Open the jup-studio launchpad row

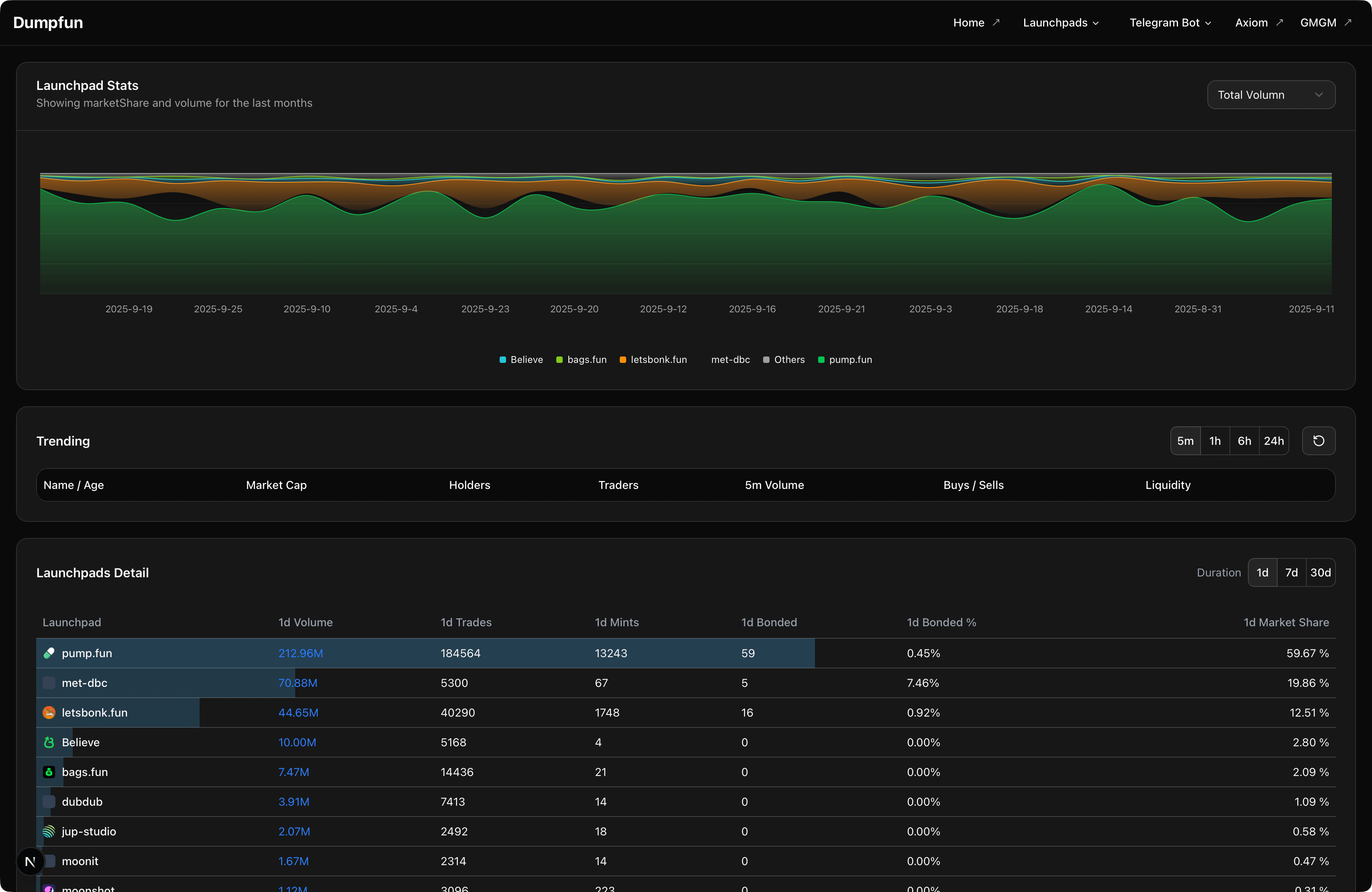pos(686,831)
